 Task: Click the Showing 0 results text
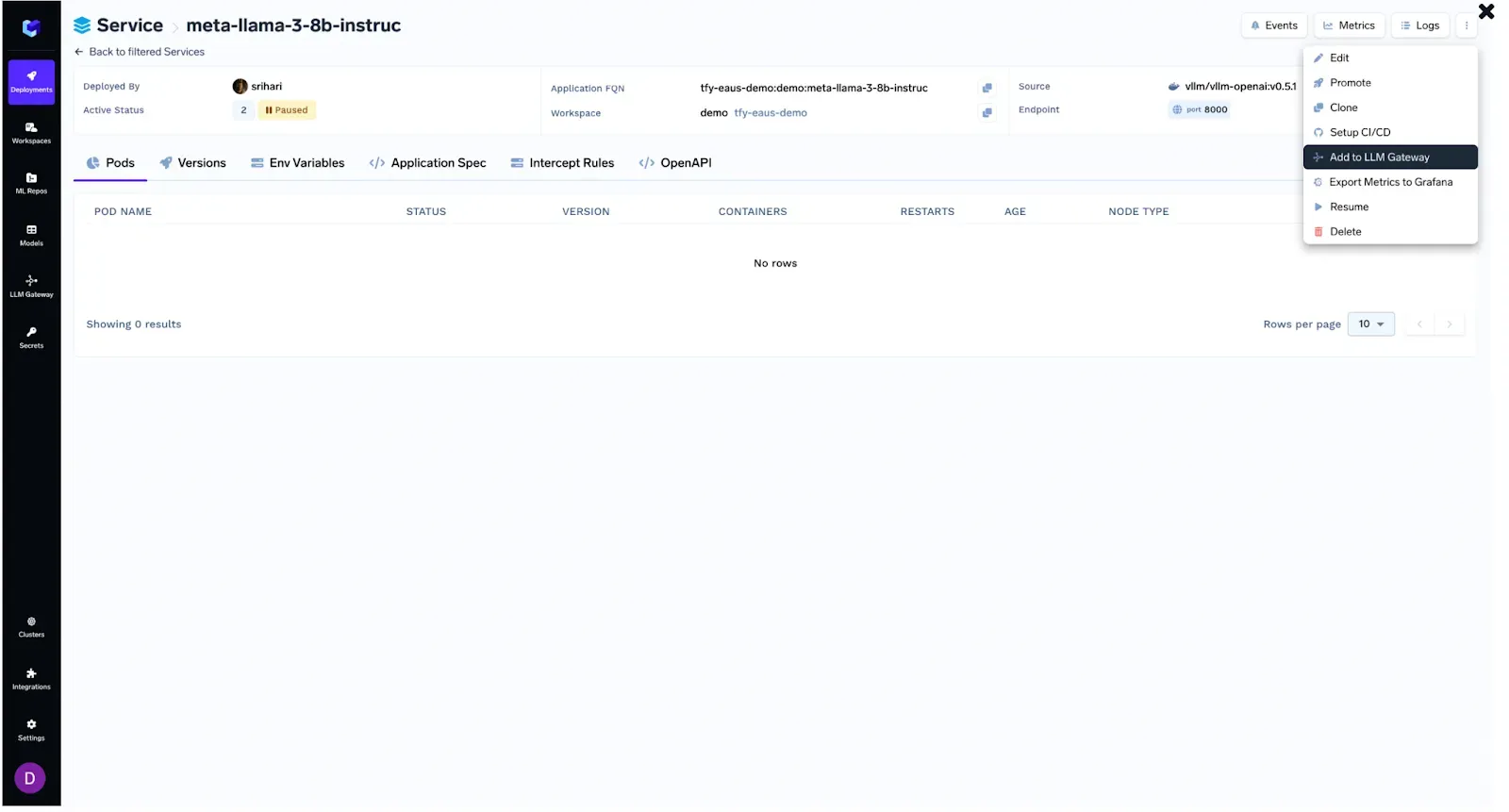(x=134, y=324)
